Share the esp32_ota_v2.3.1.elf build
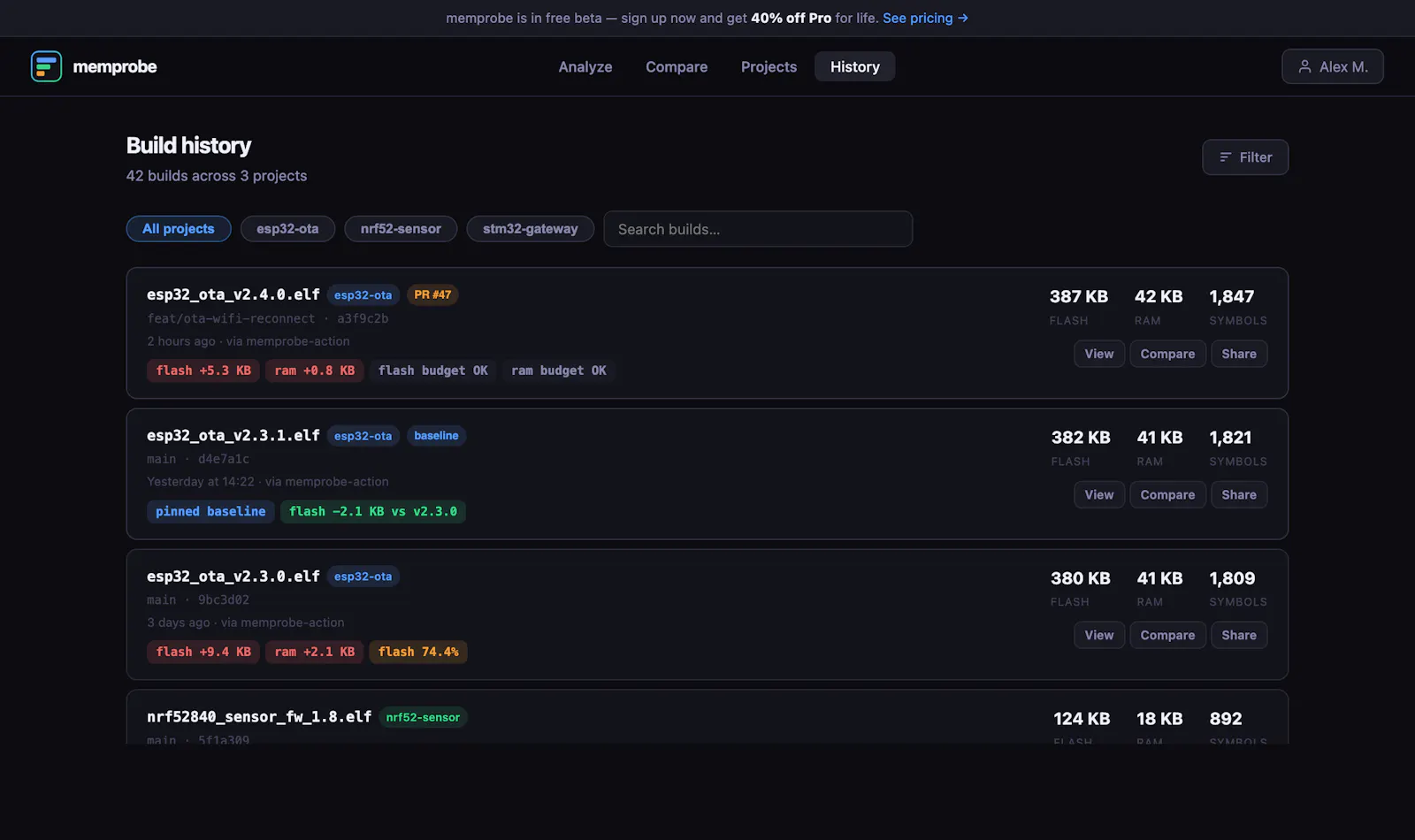 [x=1239, y=494]
